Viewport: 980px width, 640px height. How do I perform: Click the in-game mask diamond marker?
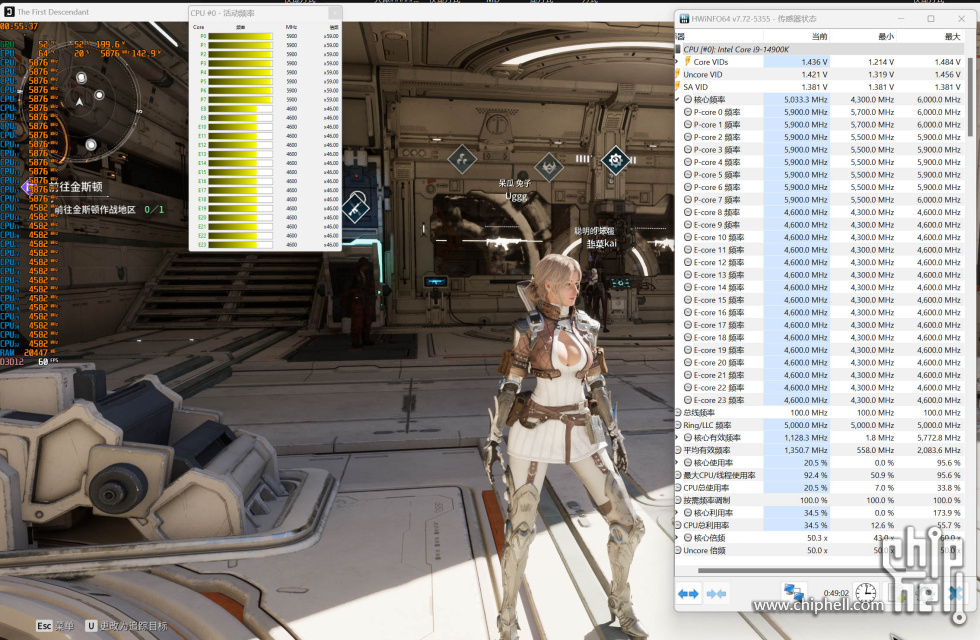tap(549, 167)
